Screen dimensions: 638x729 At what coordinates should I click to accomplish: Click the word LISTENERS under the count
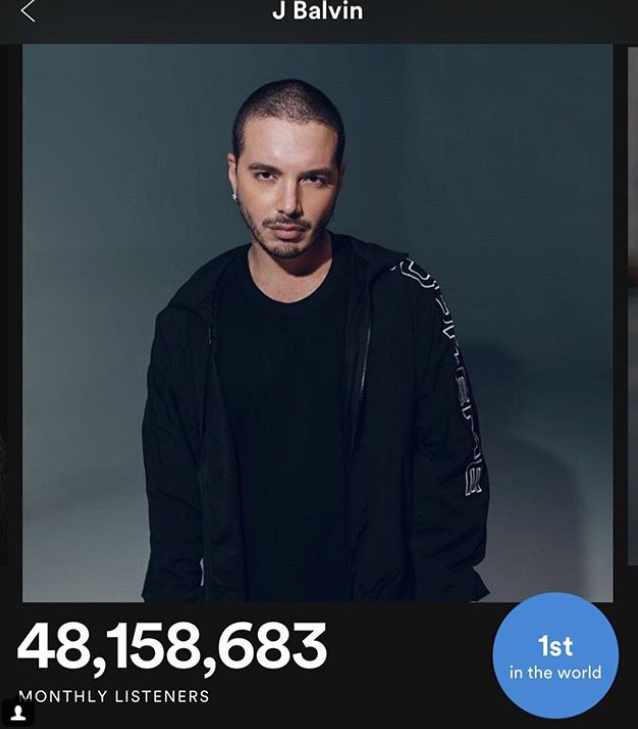162,696
